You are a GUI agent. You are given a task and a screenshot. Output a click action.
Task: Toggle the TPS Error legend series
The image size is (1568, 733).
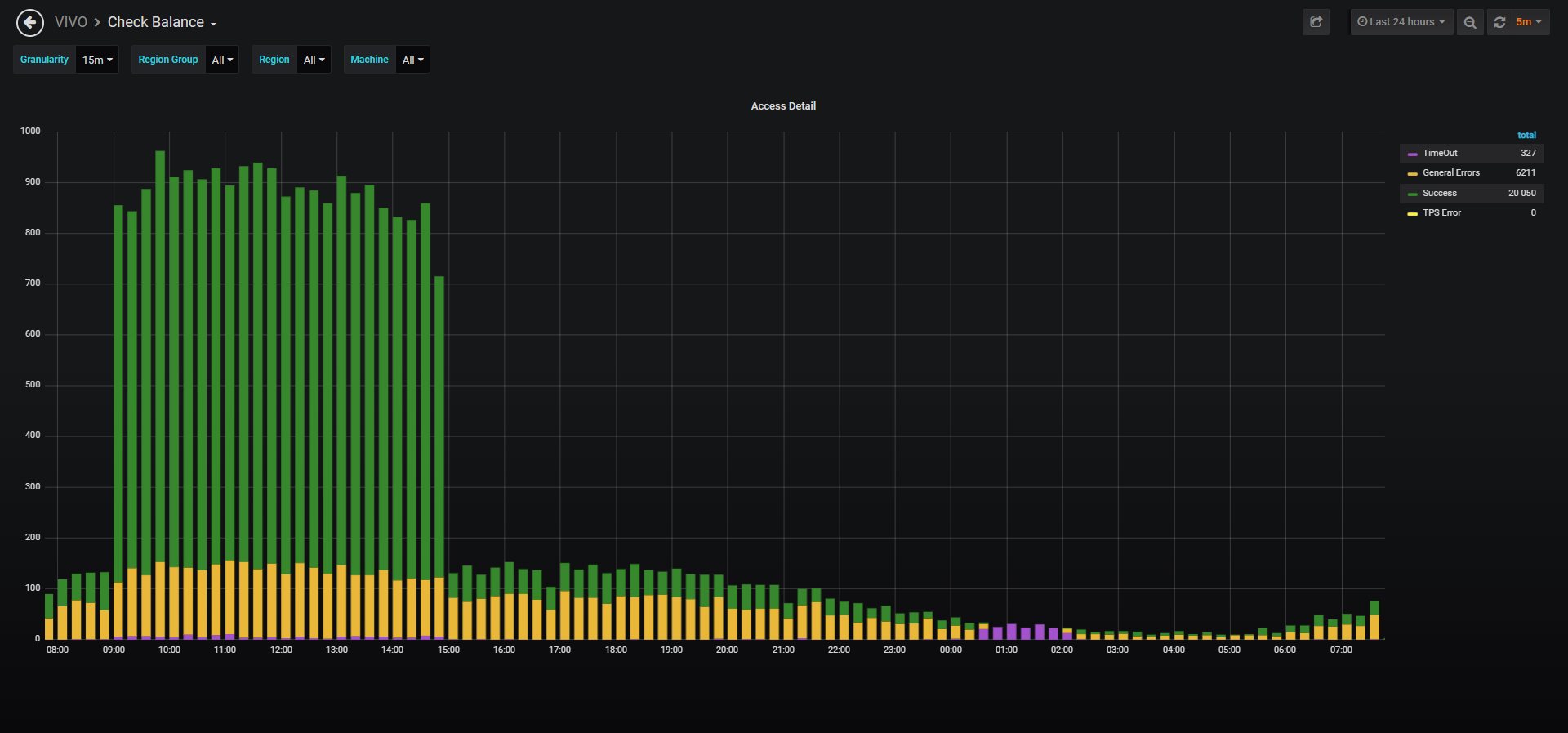pyautogui.click(x=1442, y=212)
